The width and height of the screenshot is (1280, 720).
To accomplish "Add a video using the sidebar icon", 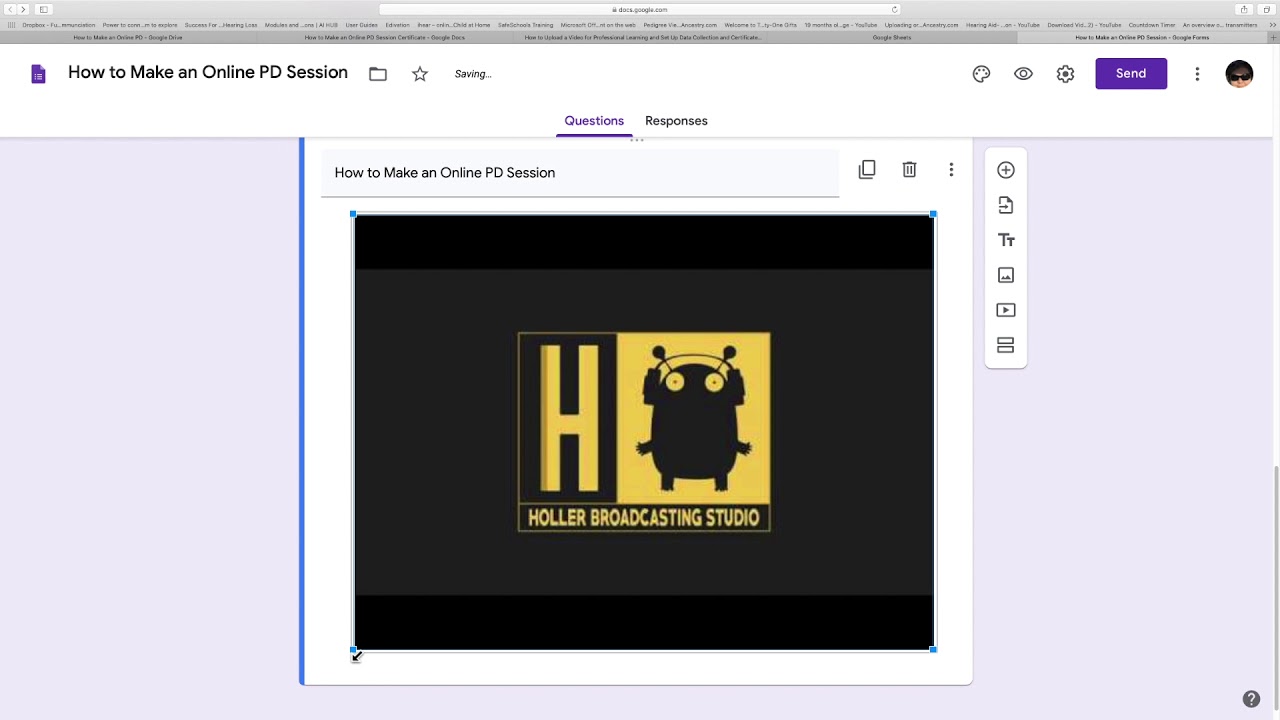I will coord(1005,310).
